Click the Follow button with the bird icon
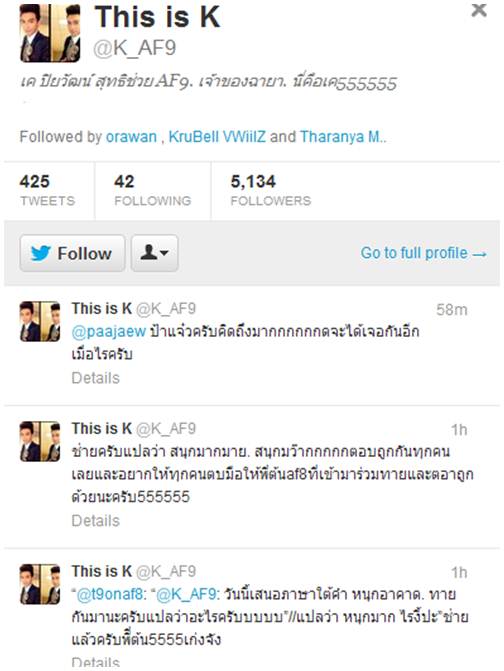 [x=72, y=253]
